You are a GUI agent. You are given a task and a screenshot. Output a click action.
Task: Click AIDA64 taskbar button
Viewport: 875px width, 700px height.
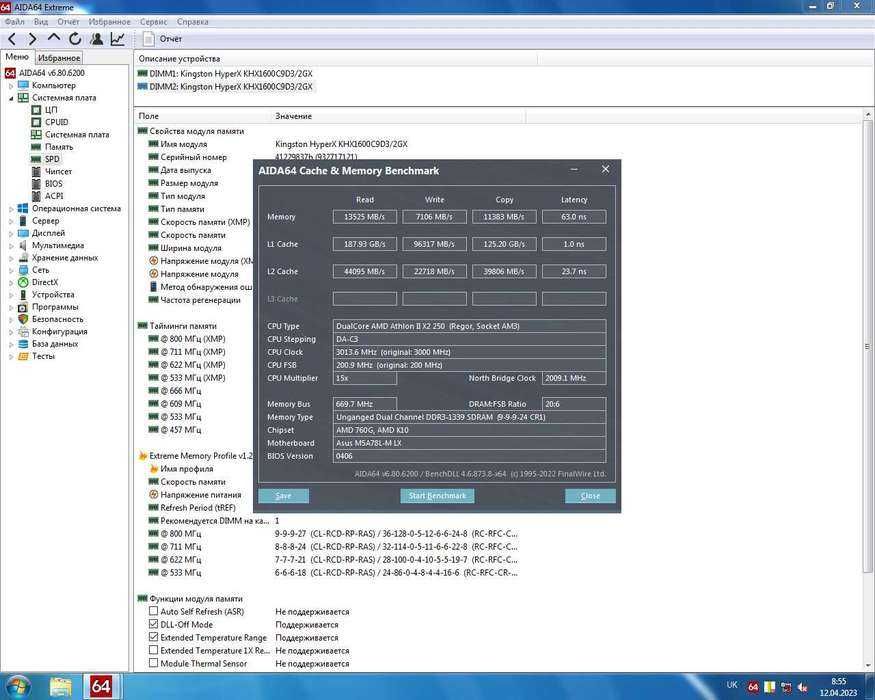coord(101,686)
